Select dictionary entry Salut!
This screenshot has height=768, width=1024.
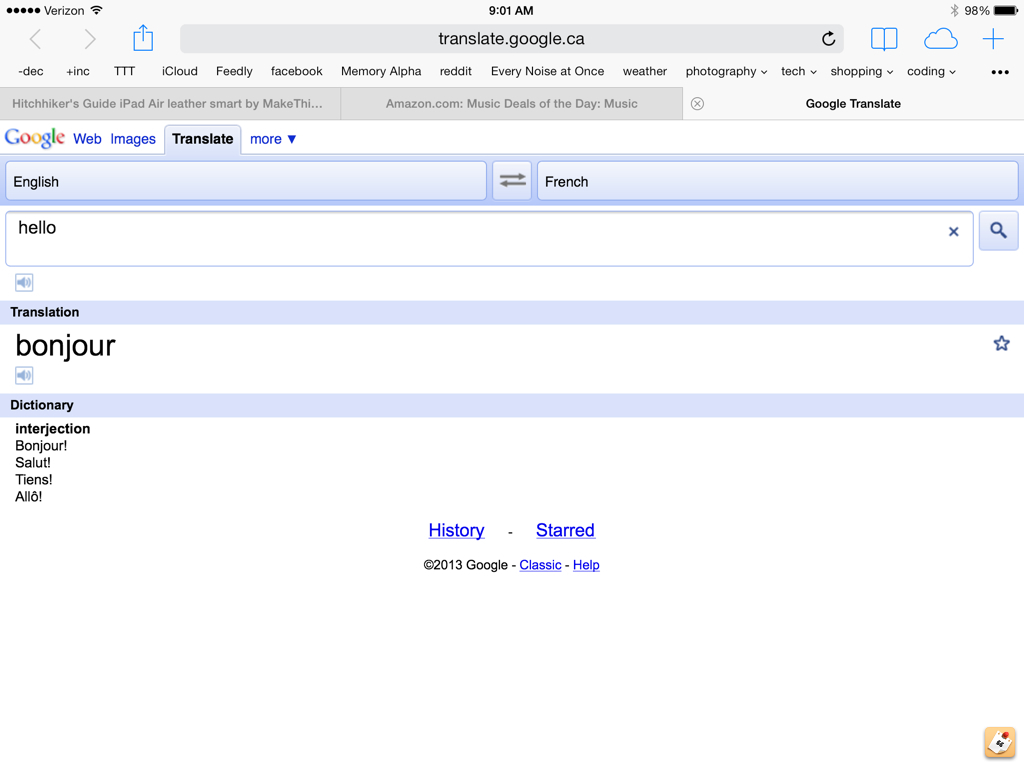[x=33, y=462]
